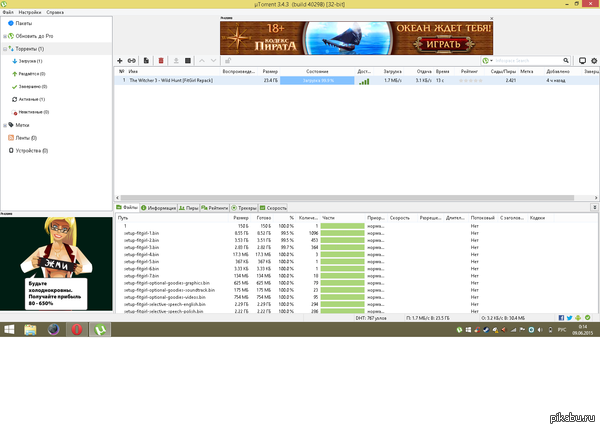Click the uTorrent icon in system tray
Screen dimensions: 600x429
tap(459, 329)
